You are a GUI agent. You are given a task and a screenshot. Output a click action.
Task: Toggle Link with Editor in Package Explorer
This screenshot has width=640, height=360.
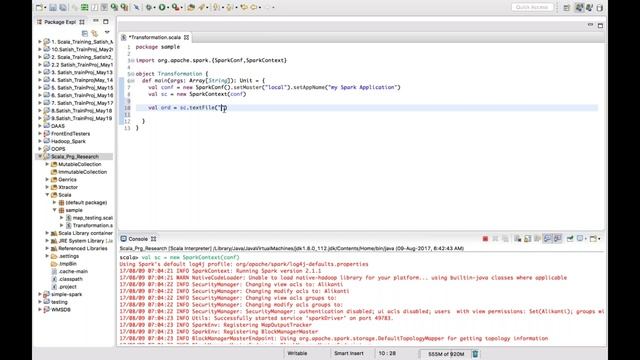[x=95, y=33]
